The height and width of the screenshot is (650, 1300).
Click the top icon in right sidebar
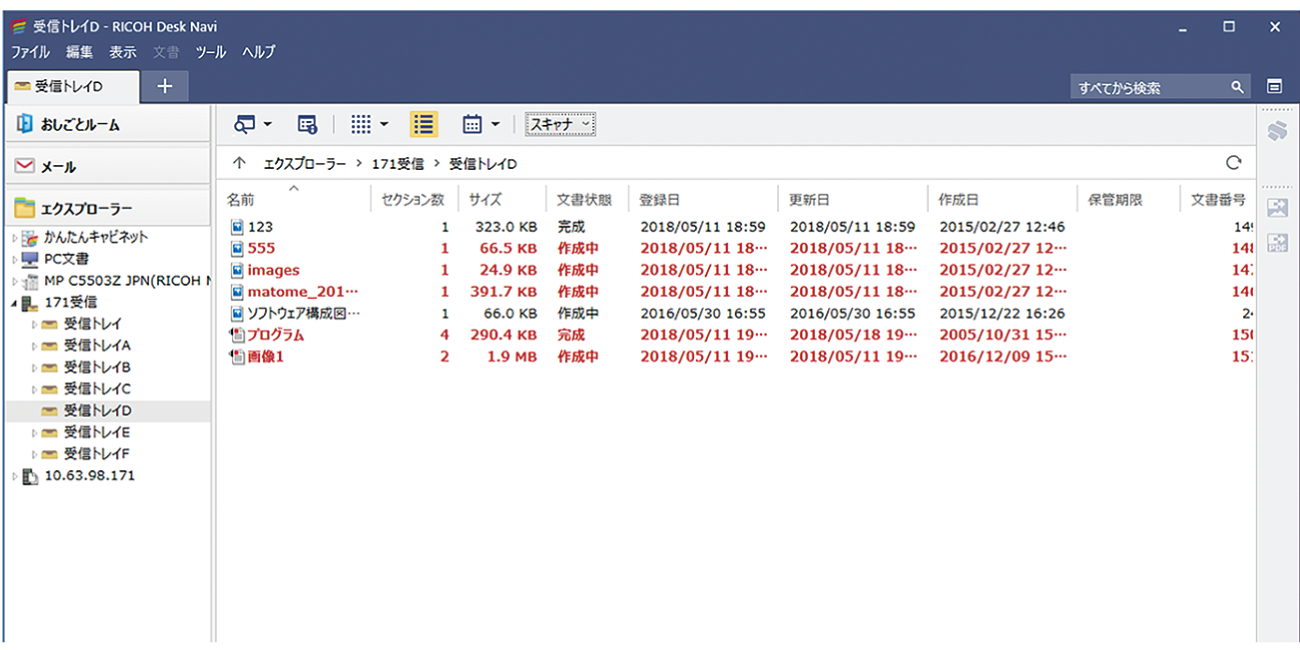(1276, 131)
